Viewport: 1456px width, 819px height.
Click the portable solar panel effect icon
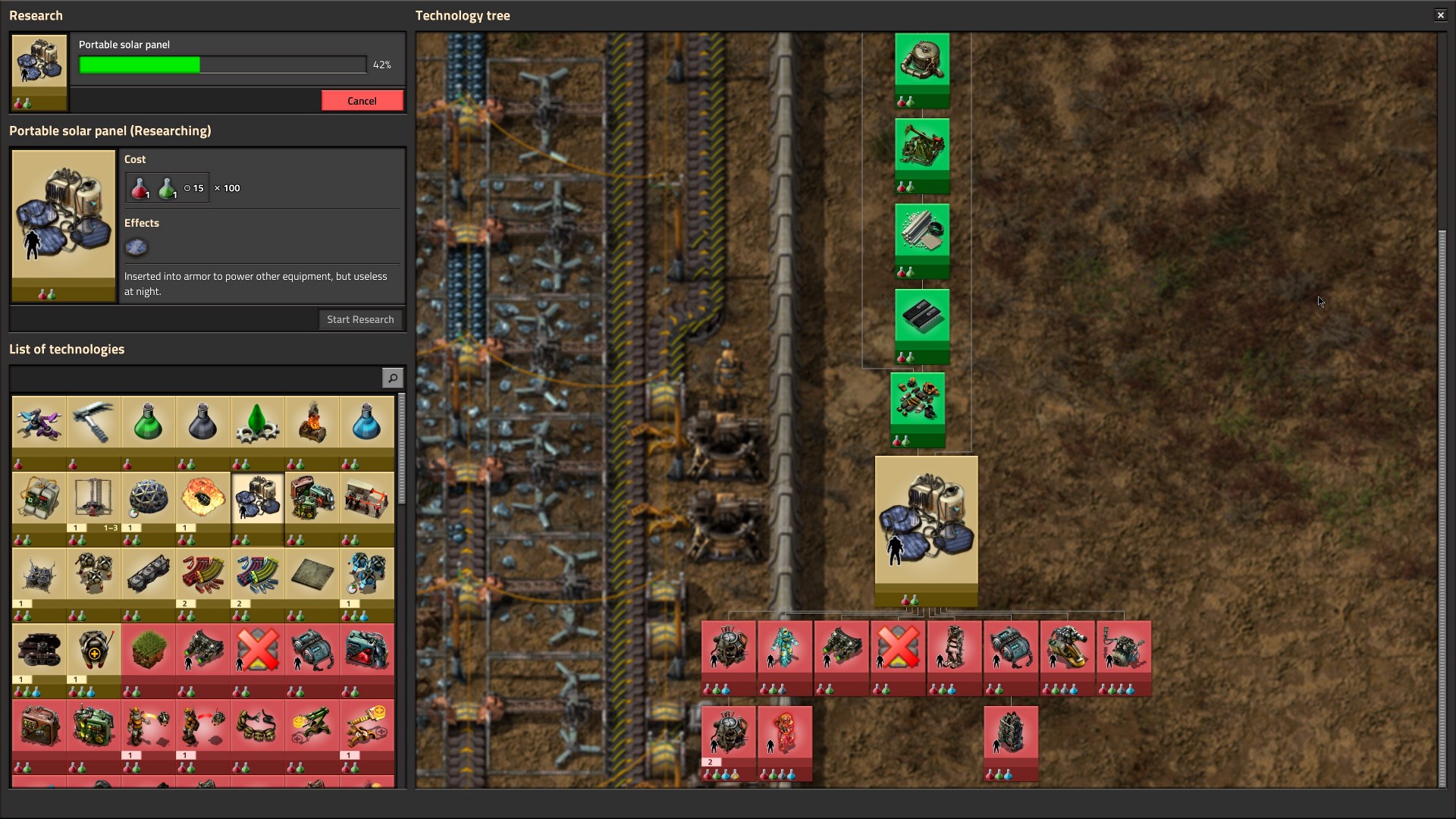[136, 247]
